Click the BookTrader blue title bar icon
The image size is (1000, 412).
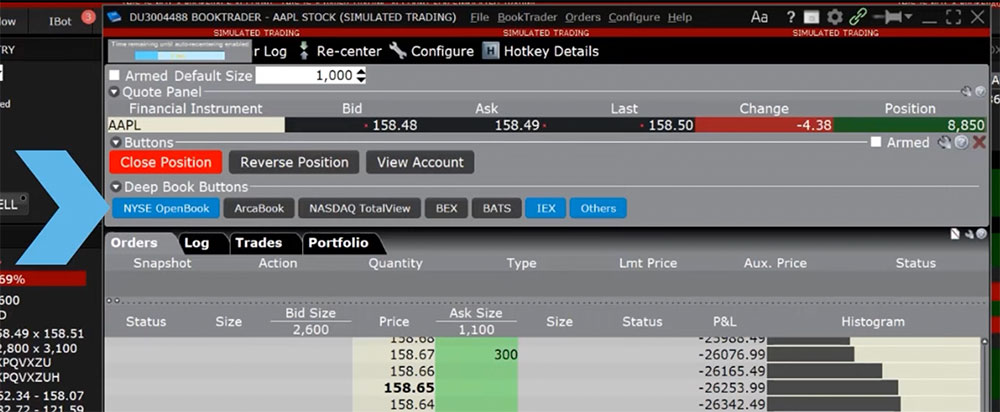coord(115,17)
